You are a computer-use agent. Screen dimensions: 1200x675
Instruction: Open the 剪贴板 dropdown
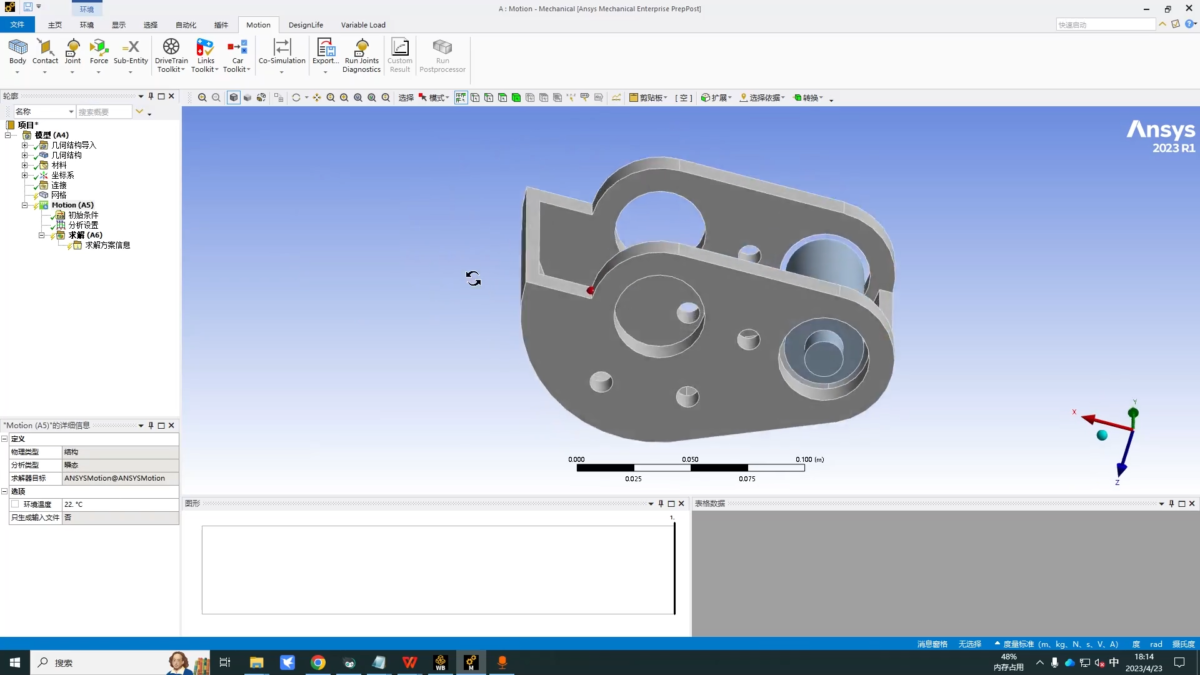coord(648,98)
